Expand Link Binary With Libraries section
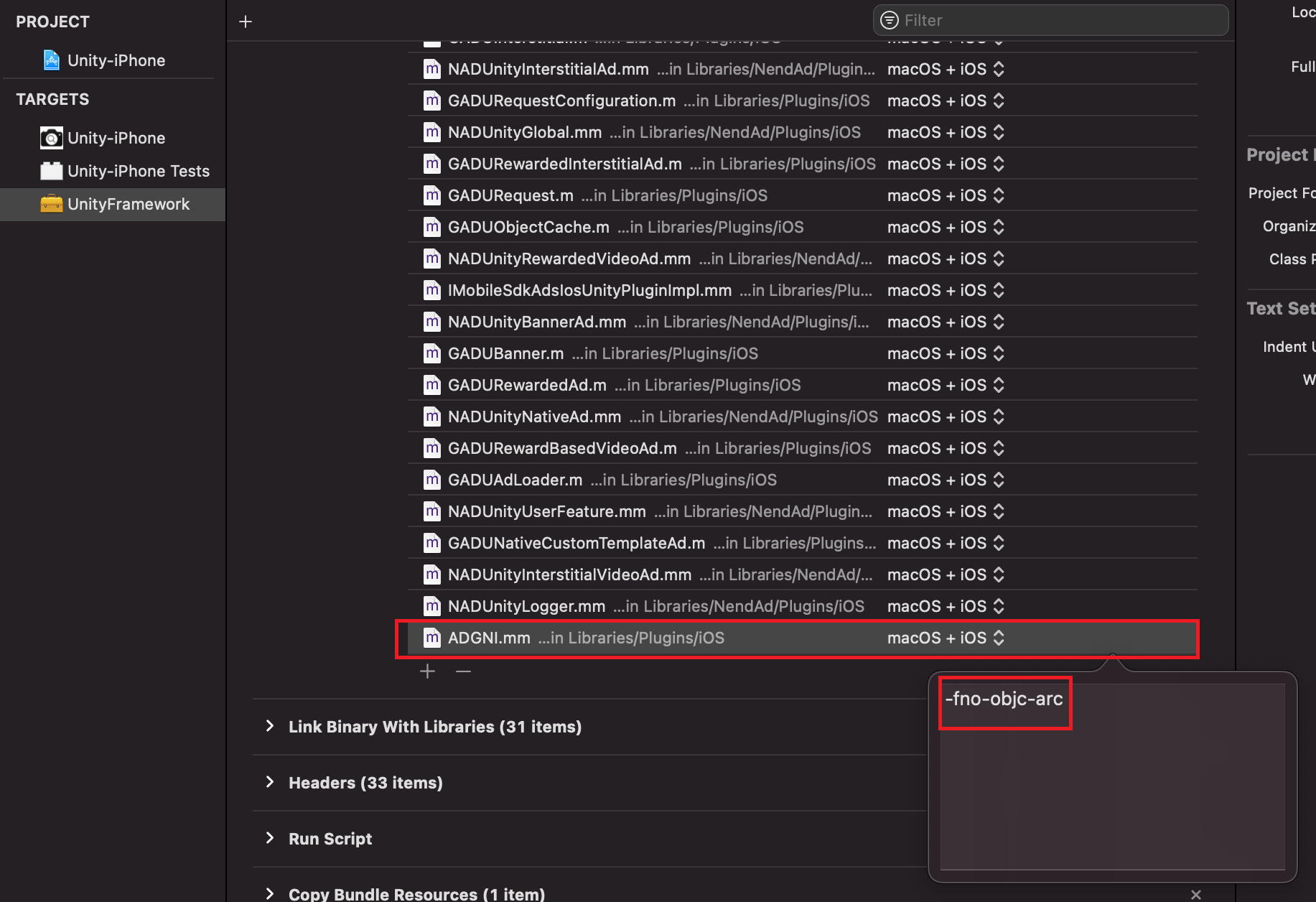This screenshot has width=1316, height=902. (x=270, y=726)
